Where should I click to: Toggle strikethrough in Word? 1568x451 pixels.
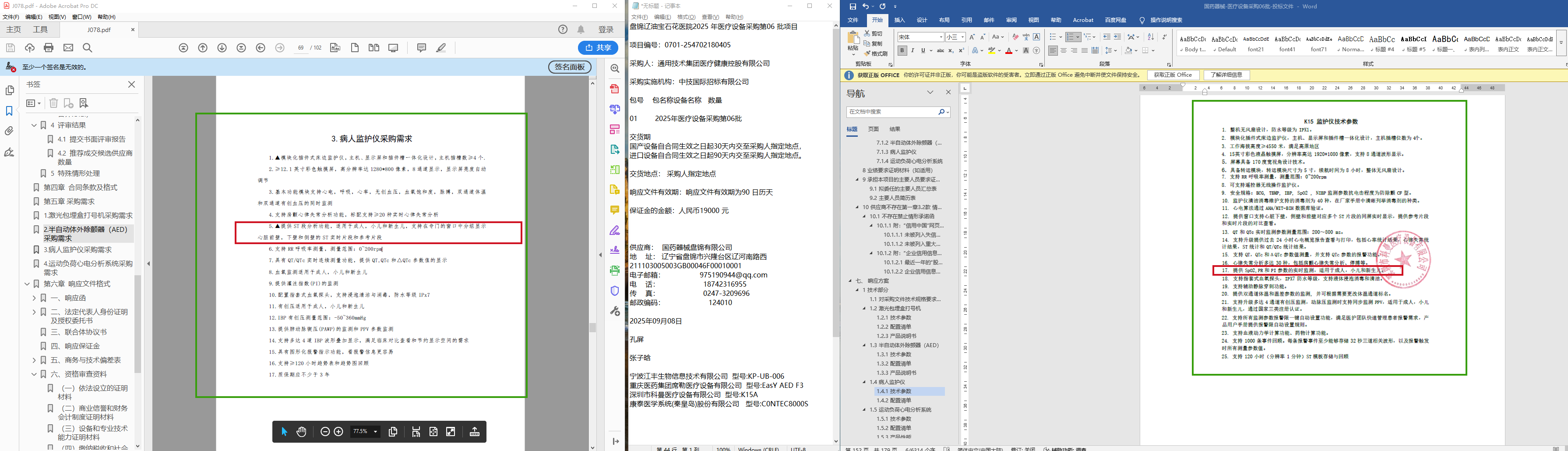pyautogui.click(x=941, y=50)
